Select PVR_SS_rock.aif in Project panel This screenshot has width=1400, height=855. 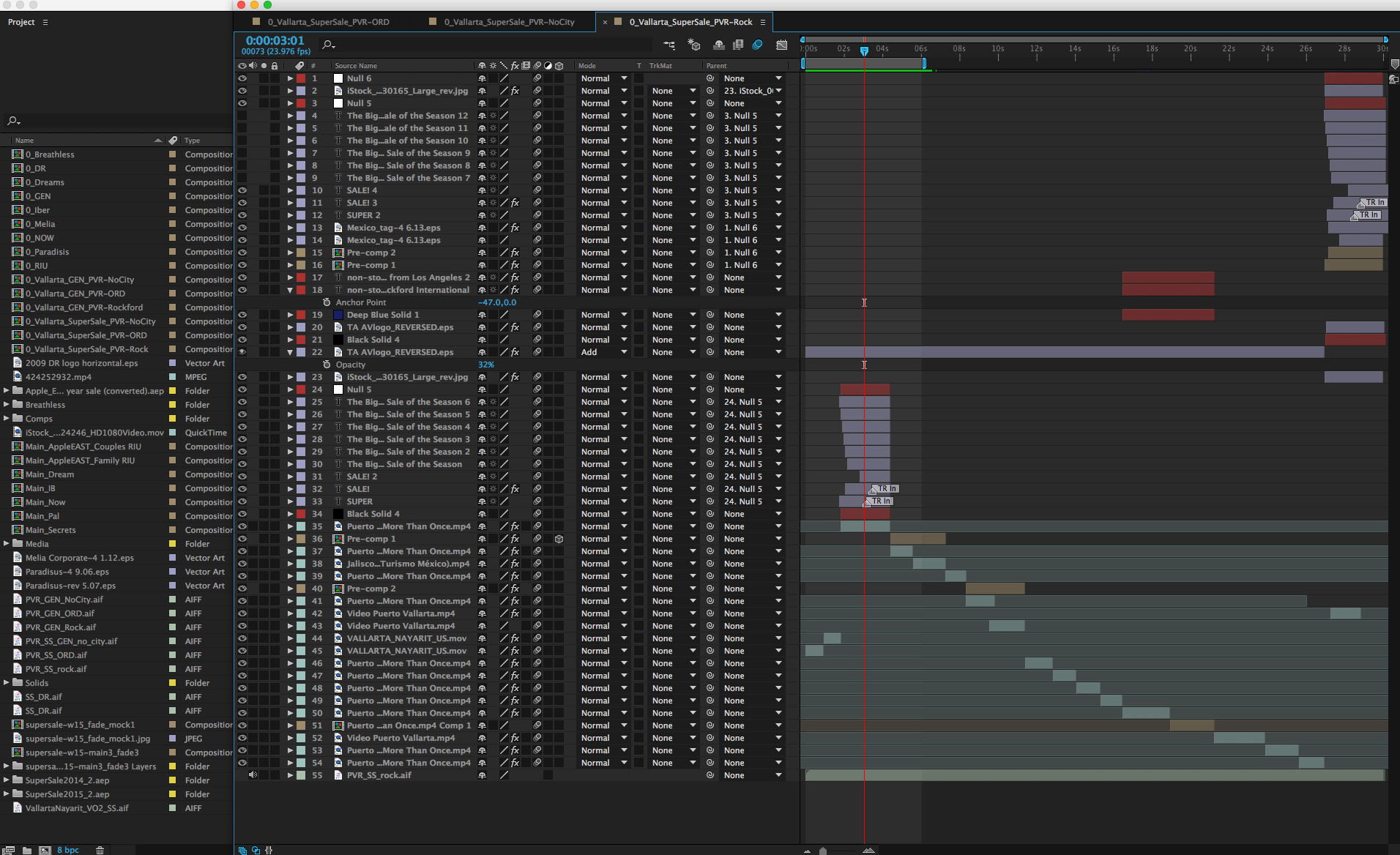[56, 668]
